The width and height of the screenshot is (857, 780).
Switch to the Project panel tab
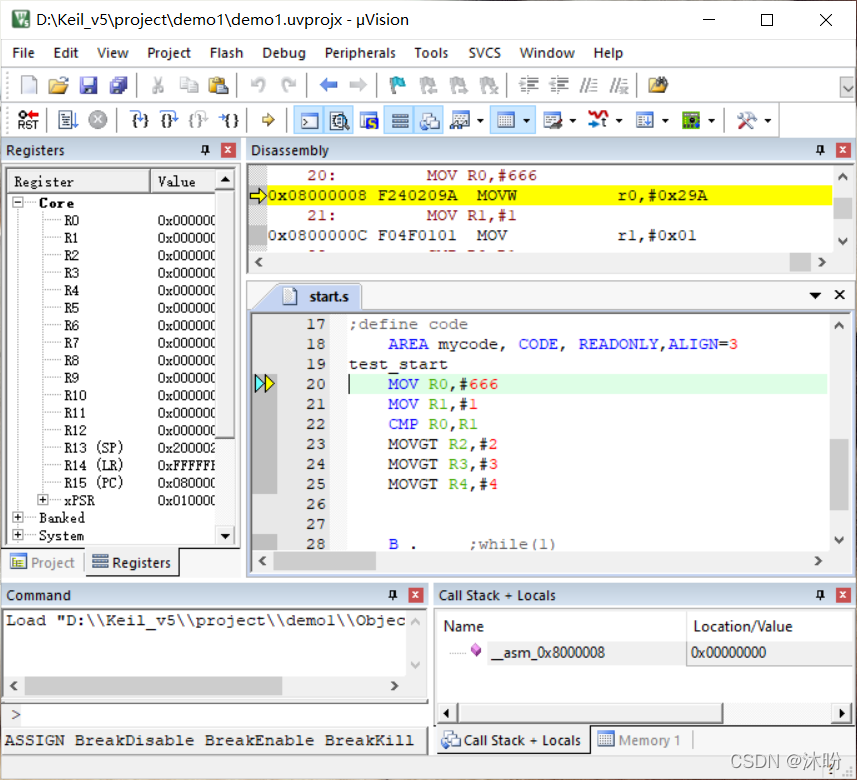(43, 562)
